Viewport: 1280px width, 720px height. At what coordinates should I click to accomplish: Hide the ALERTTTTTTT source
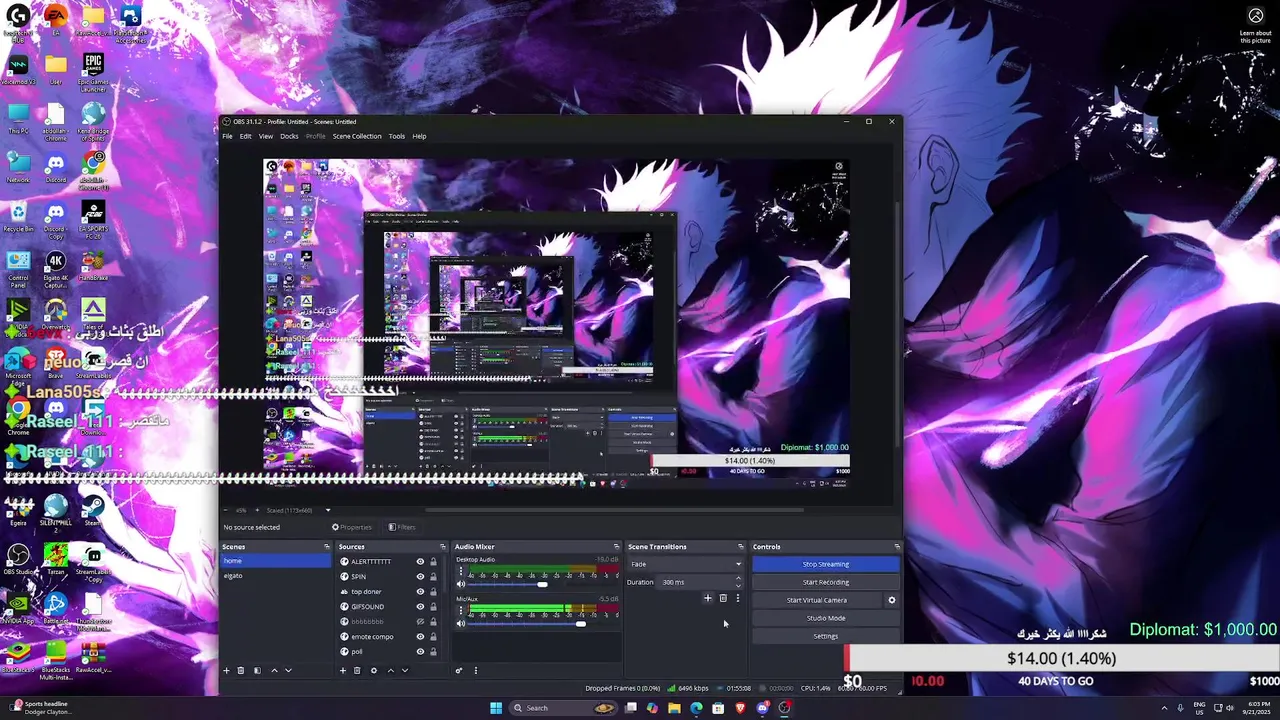[x=420, y=562]
